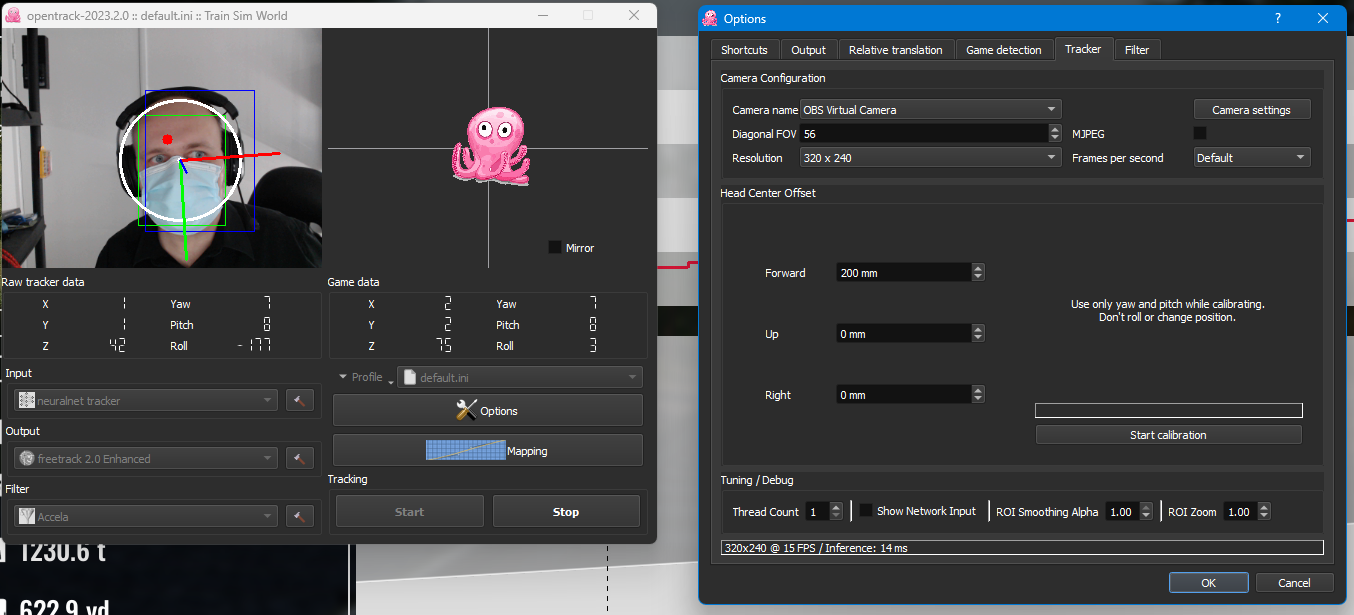Expand the default.ini profile combo box

[520, 377]
